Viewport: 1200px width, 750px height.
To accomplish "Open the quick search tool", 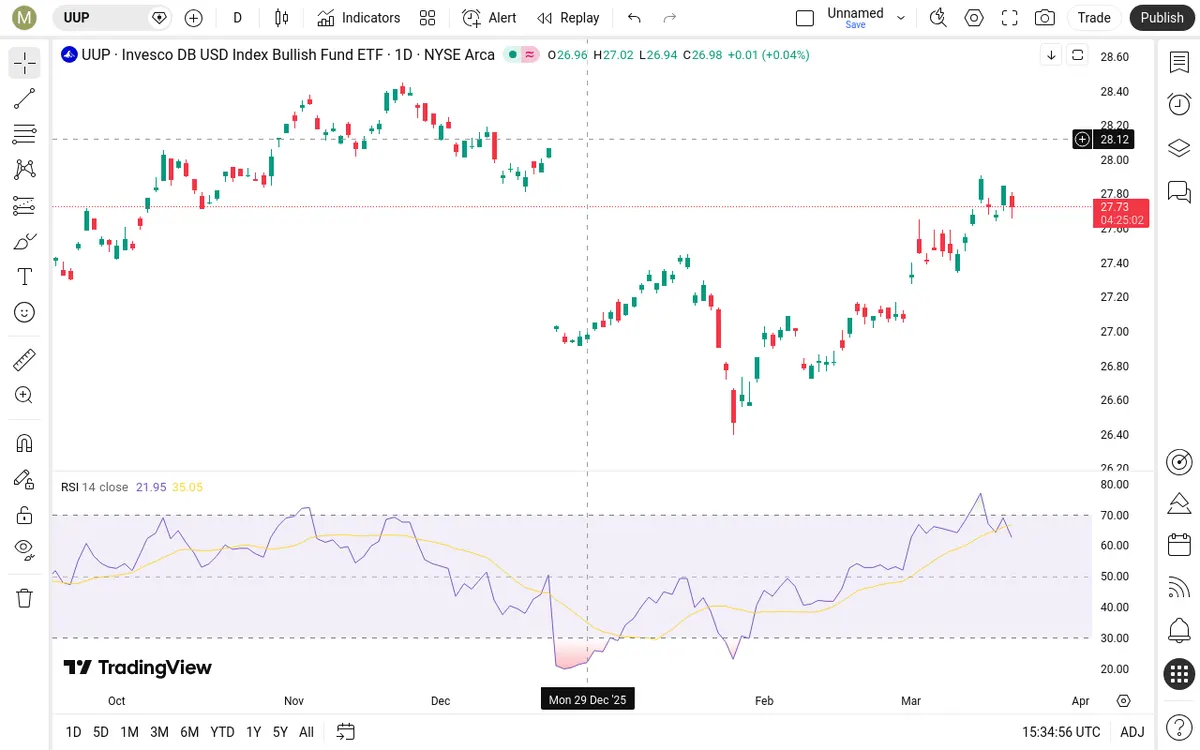I will (x=938, y=18).
